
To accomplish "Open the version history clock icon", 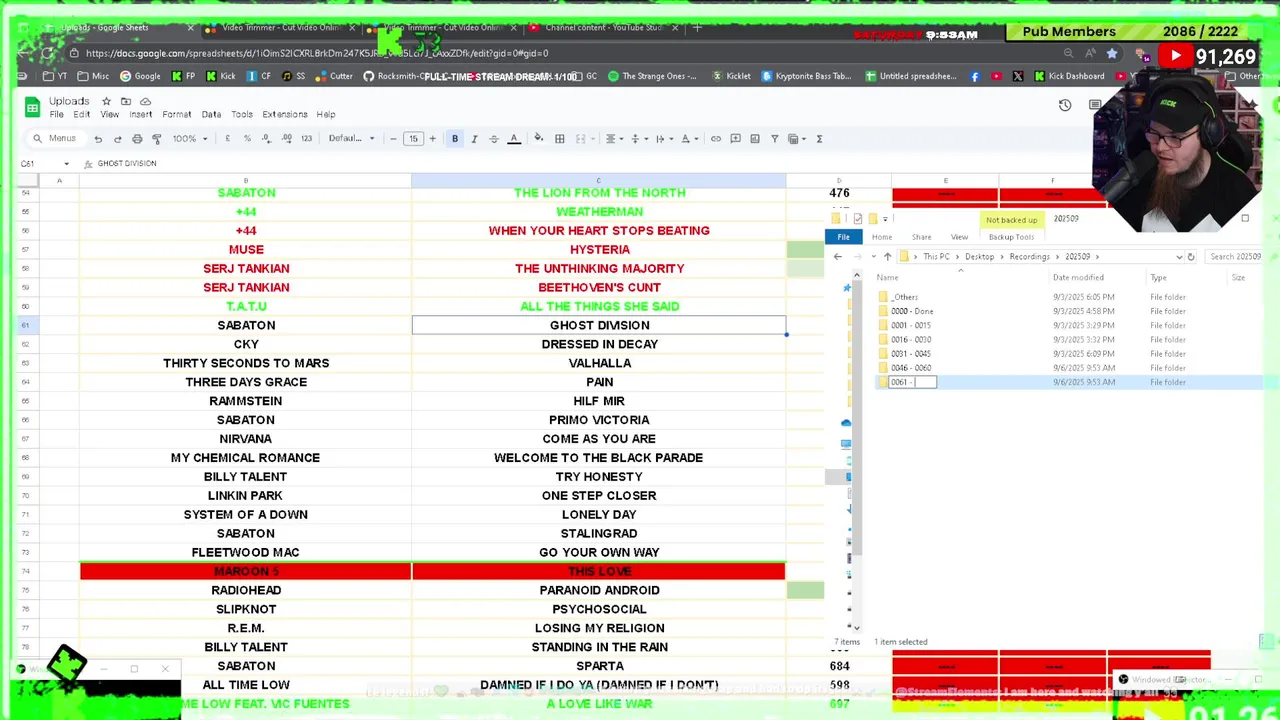I will 1065,105.
